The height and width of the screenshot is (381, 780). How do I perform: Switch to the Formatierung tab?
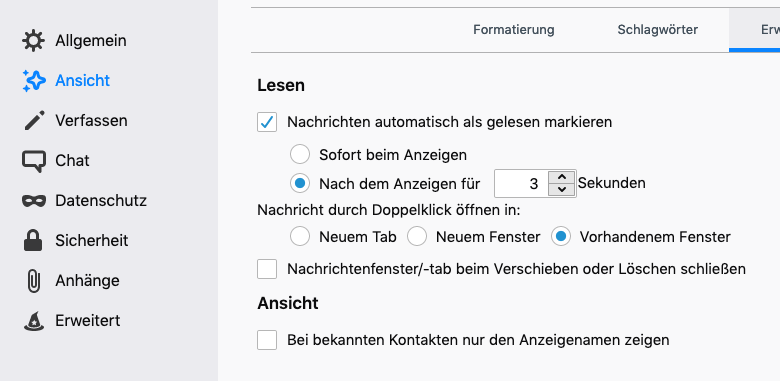click(x=514, y=29)
